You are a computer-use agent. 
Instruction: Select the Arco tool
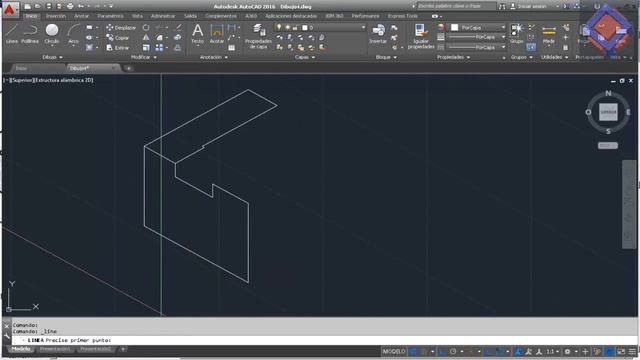click(73, 34)
